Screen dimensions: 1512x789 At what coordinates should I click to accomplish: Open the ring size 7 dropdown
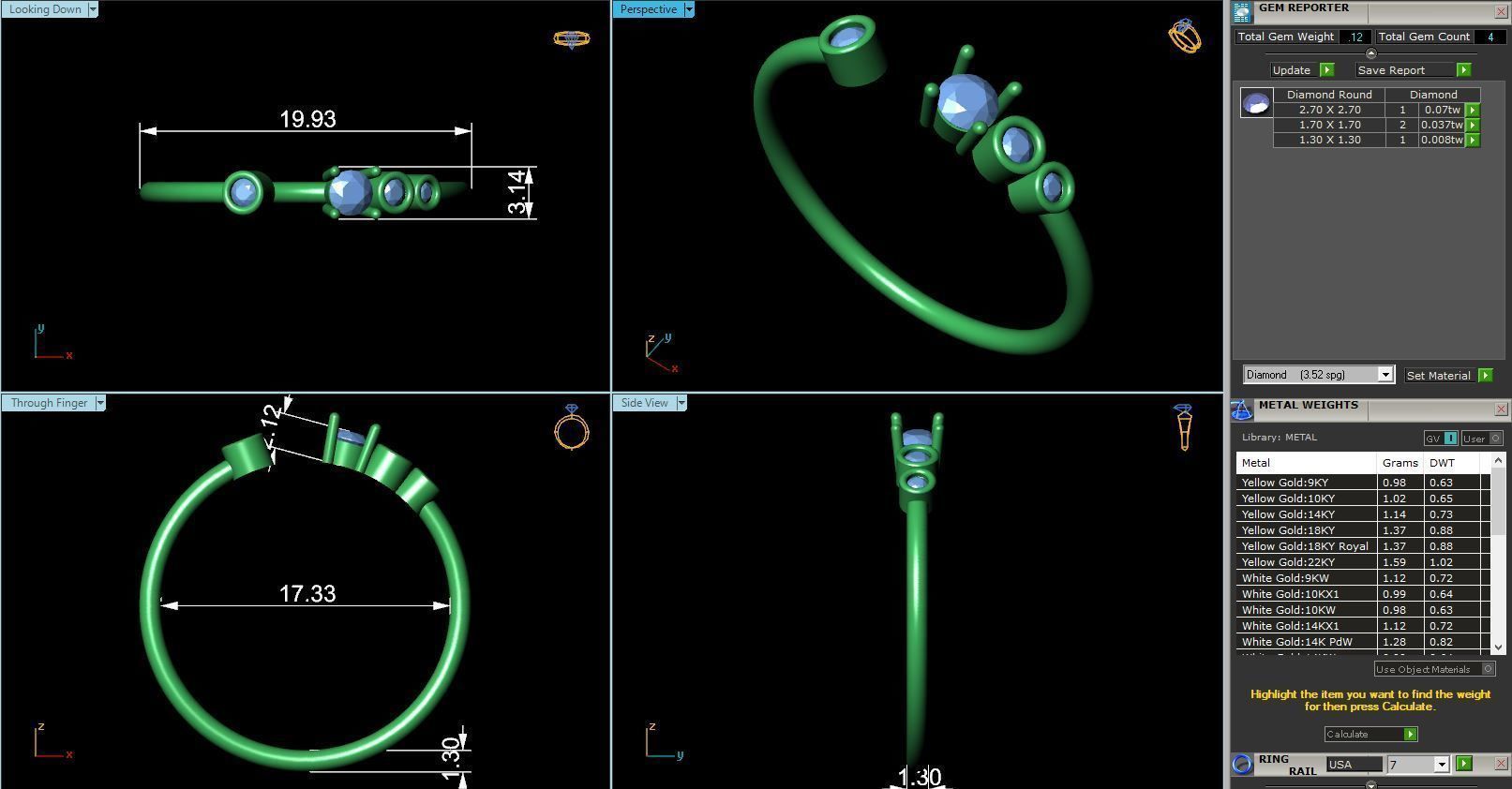[1442, 765]
